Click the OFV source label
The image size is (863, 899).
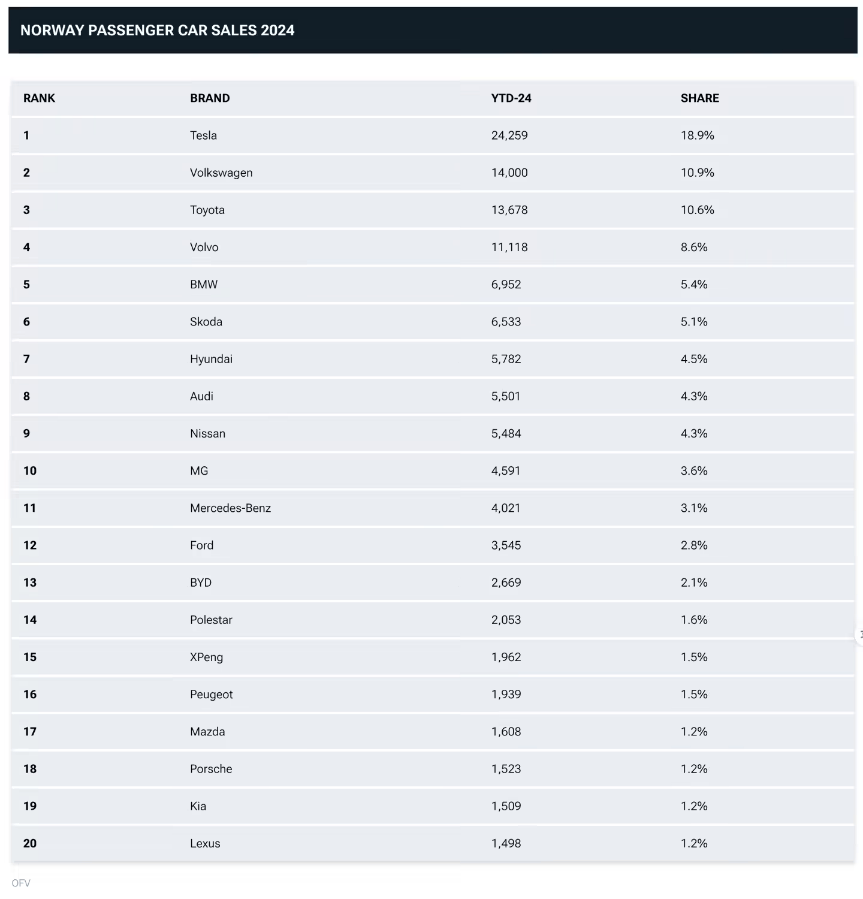click(21, 883)
